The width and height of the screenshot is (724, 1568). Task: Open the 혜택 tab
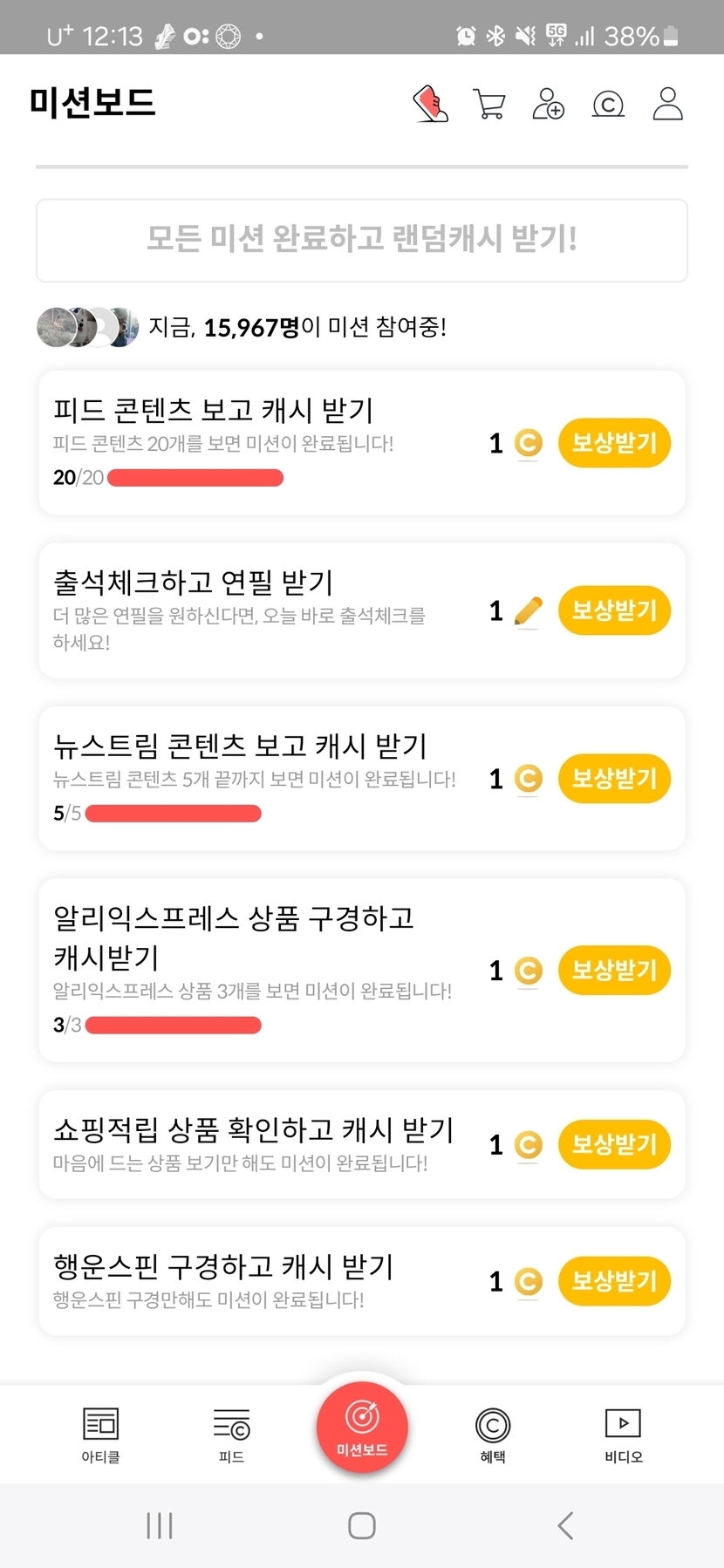[x=493, y=1435]
